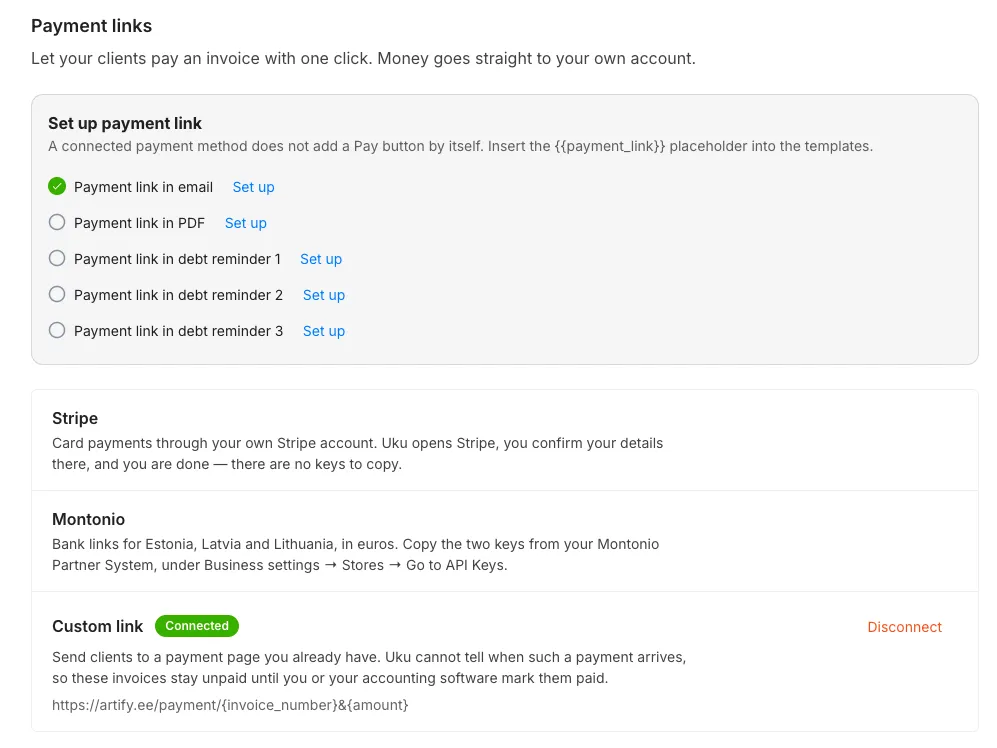The height and width of the screenshot is (748, 997).
Task: Select the debt reminder 1 circle
Action: [57, 258]
